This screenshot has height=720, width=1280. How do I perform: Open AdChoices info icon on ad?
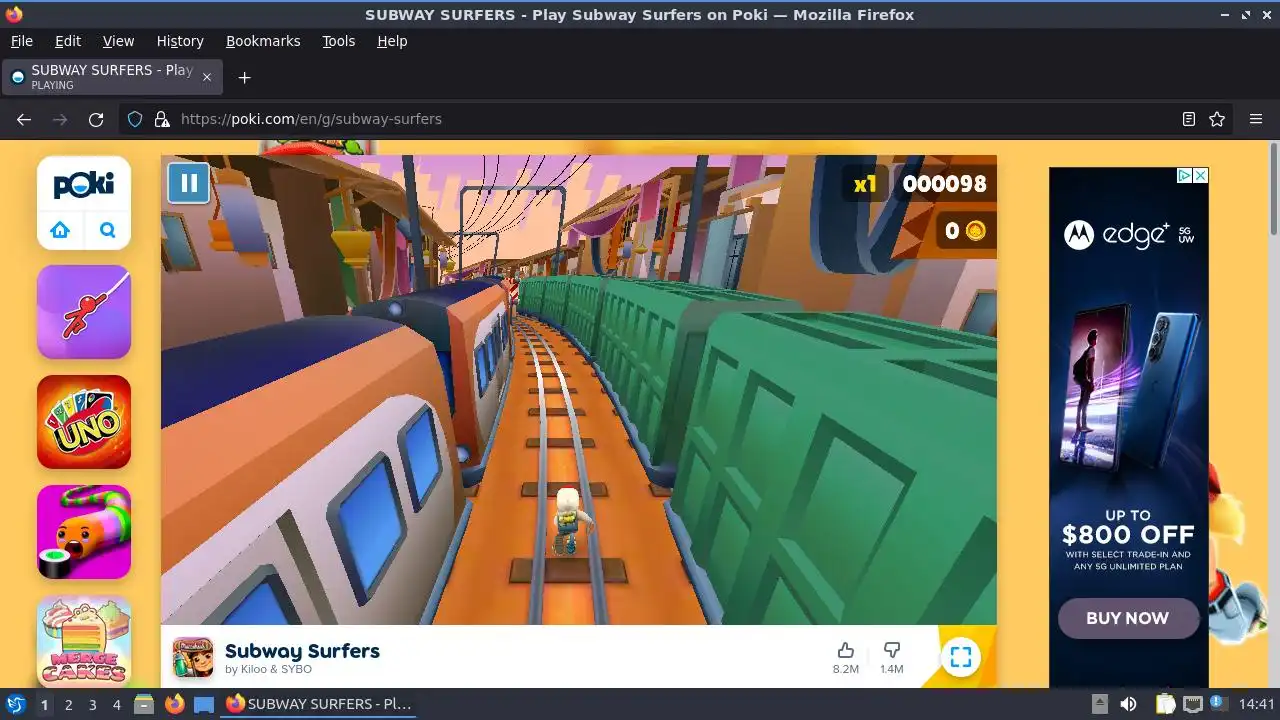1184,175
